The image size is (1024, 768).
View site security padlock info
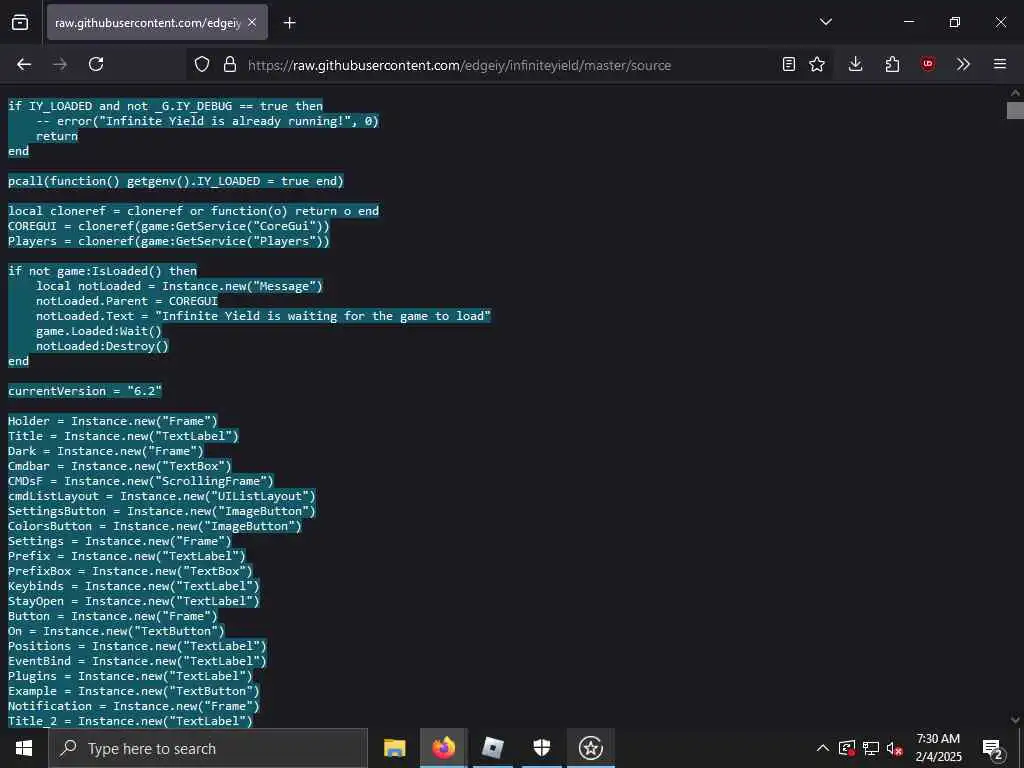tap(230, 64)
